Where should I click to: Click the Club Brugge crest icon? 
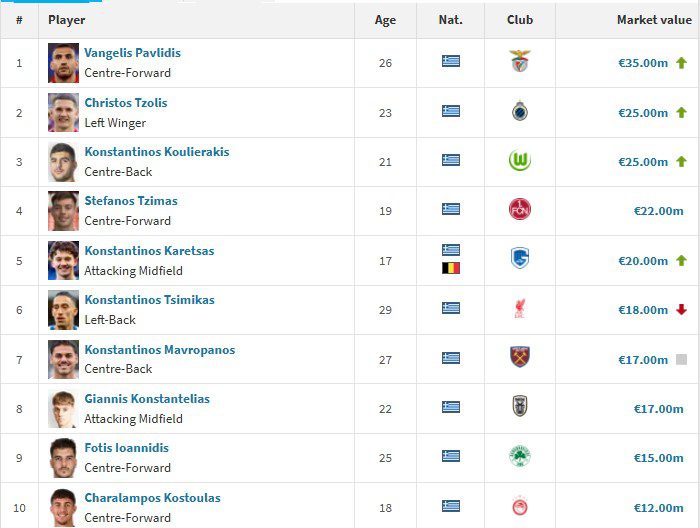click(x=520, y=112)
